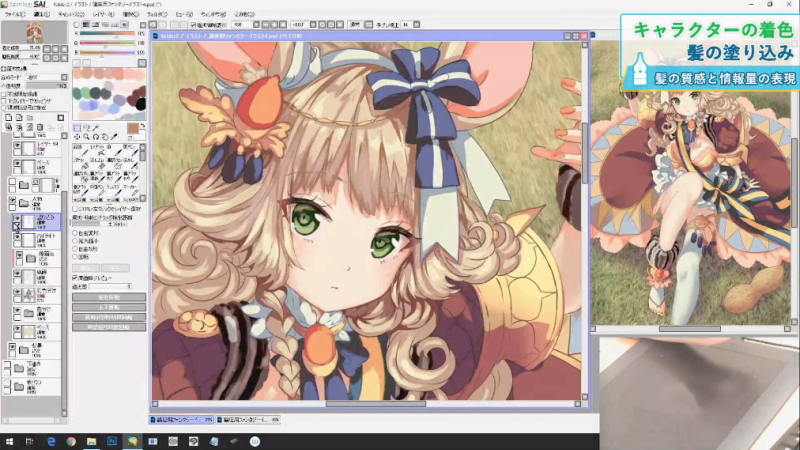Merge layer down icon in layer panel
The height and width of the screenshot is (450, 800).
point(19,127)
